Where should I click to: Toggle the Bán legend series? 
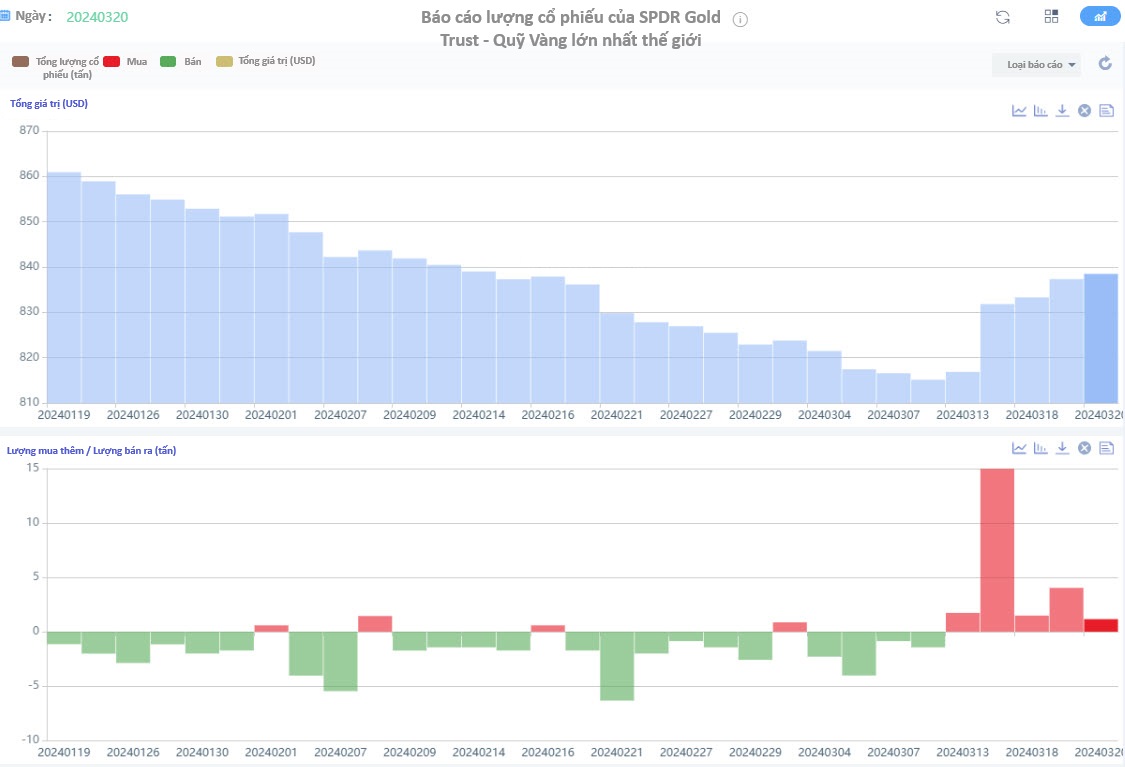[180, 62]
